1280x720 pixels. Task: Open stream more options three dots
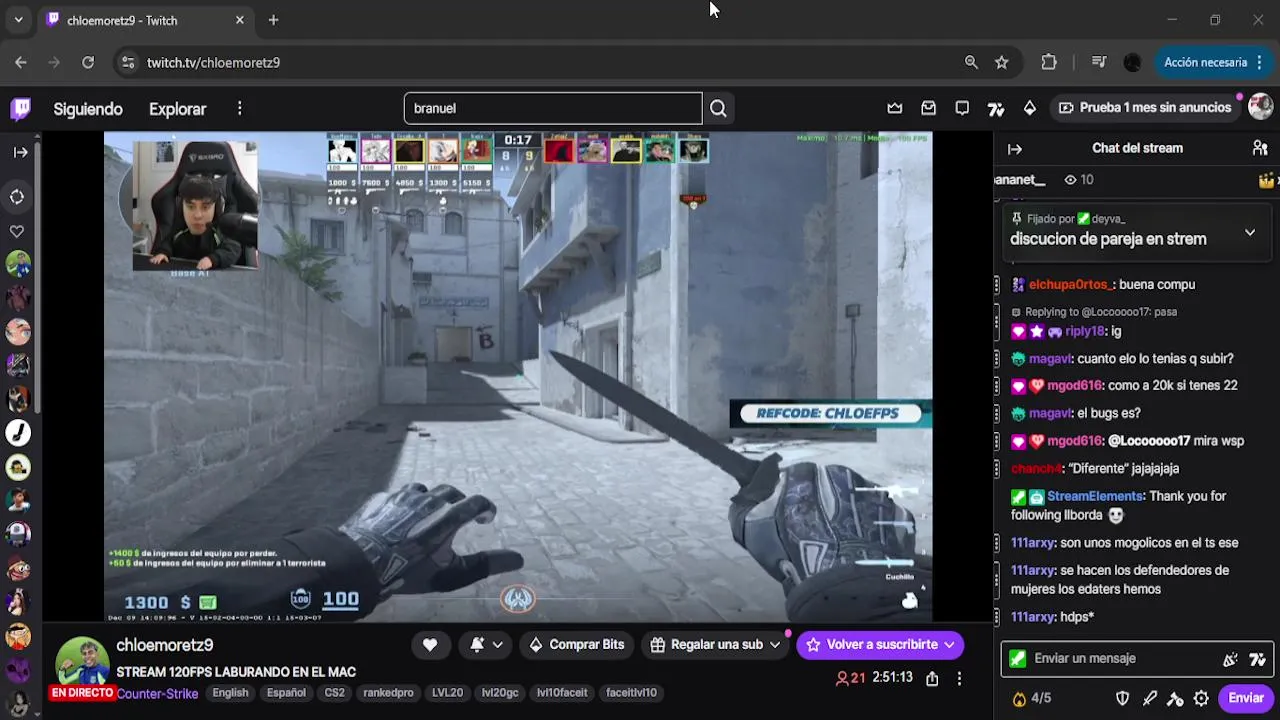[959, 678]
